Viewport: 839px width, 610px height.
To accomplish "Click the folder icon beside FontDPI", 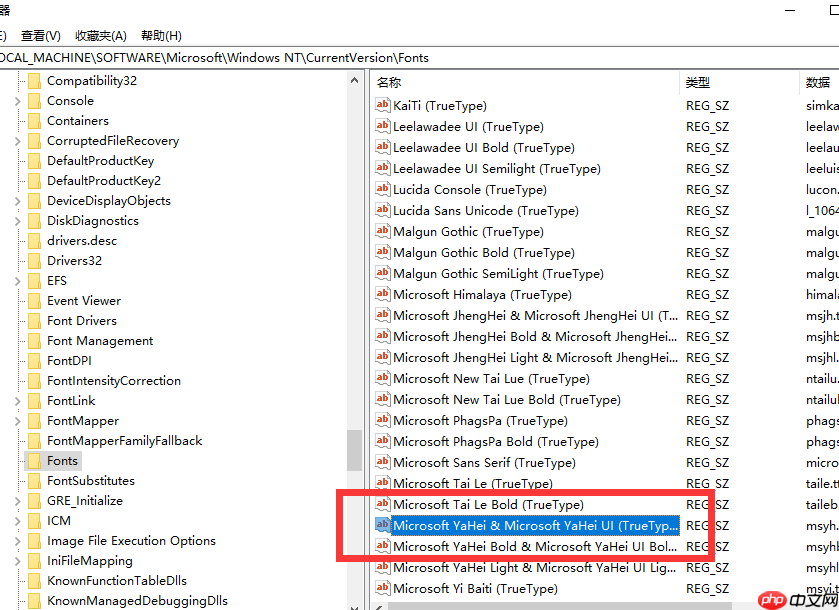I will click(x=34, y=361).
